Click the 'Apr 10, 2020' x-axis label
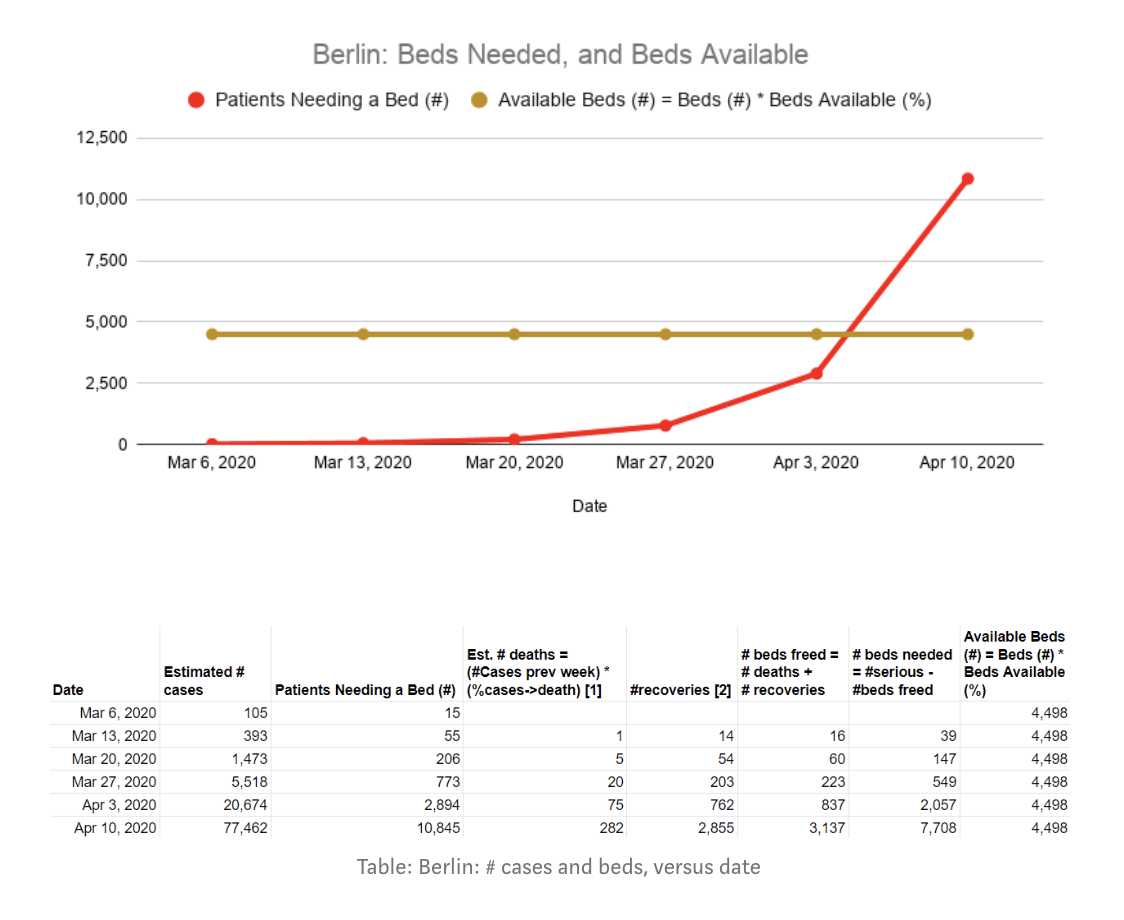Image resolution: width=1124 pixels, height=920 pixels. point(967,463)
